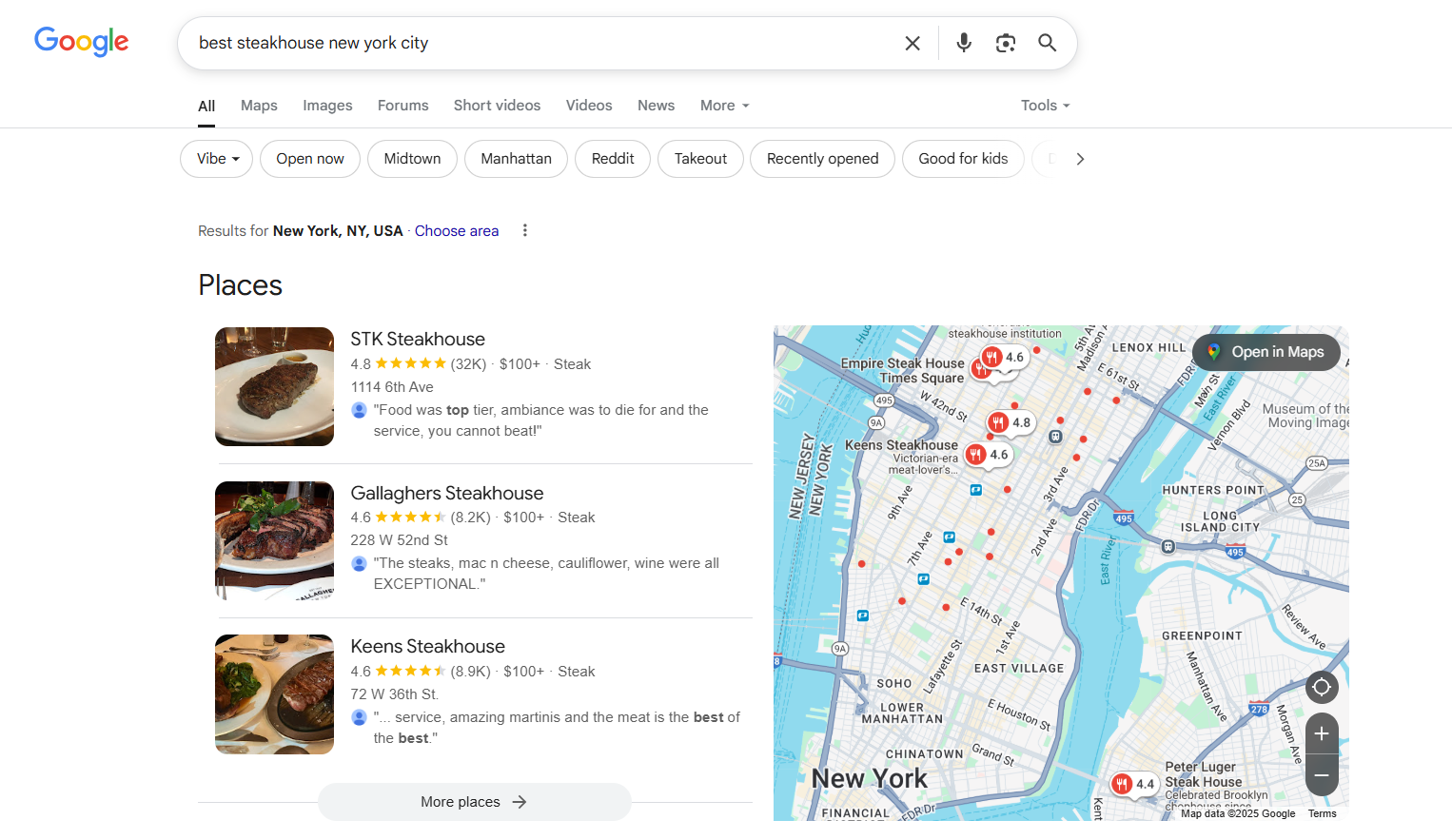The image size is (1452, 840).
Task: Click the Open in Maps button
Action: 1266,352
